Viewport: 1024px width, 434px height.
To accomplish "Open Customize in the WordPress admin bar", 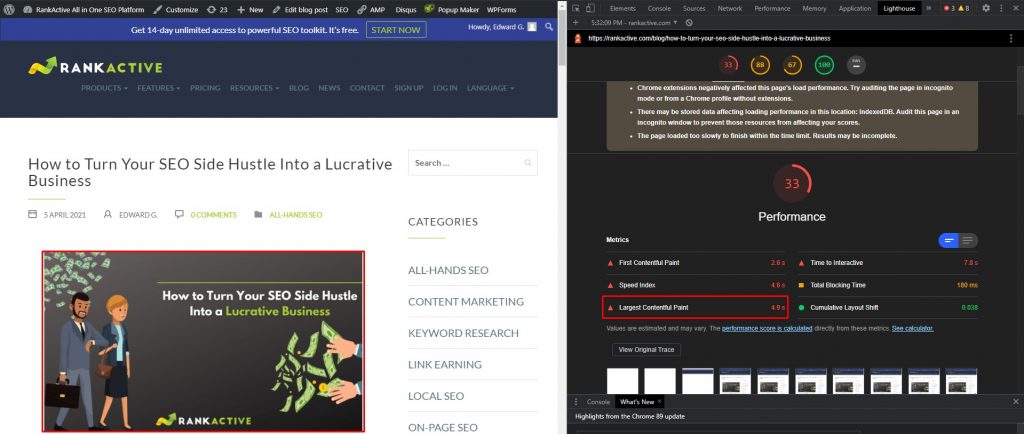I will [176, 10].
